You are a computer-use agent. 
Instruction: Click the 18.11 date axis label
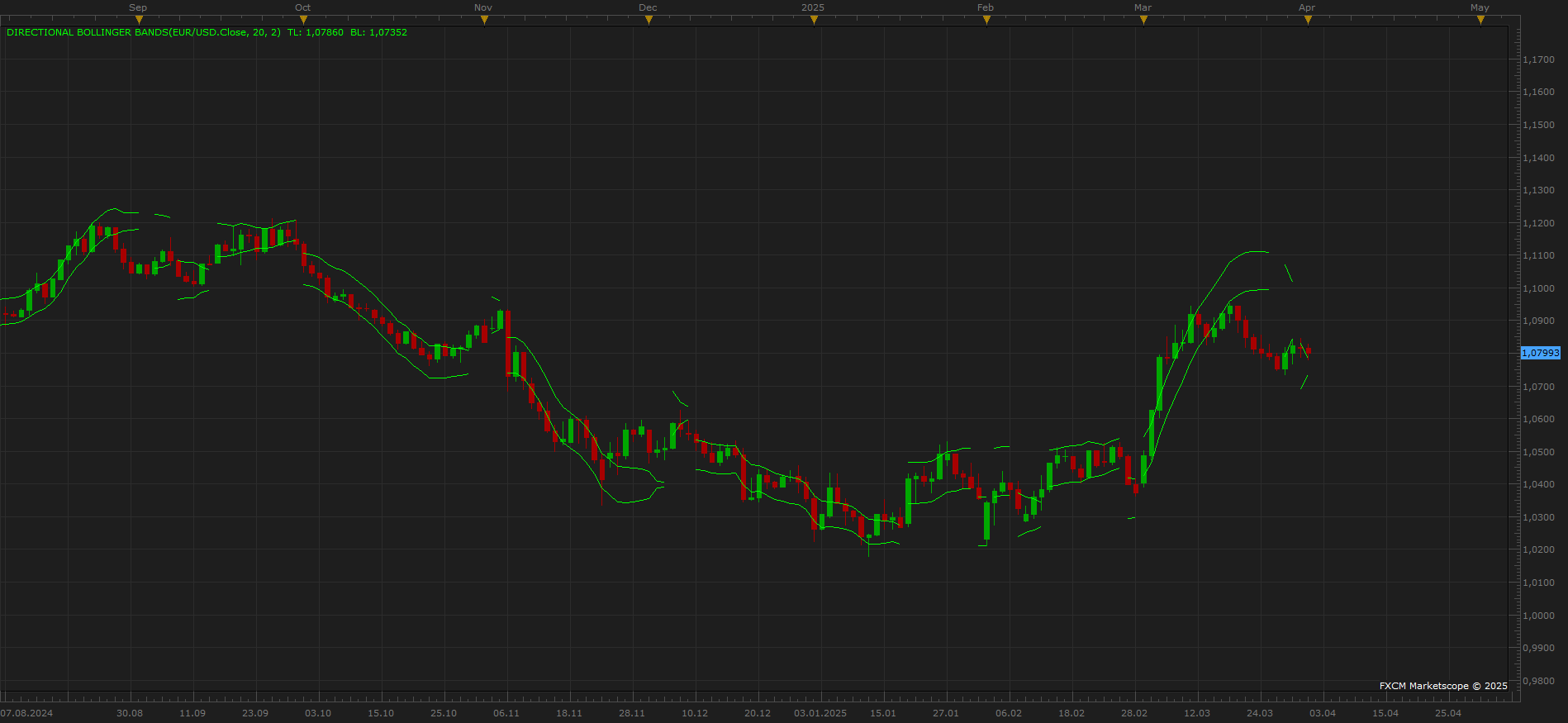point(569,713)
